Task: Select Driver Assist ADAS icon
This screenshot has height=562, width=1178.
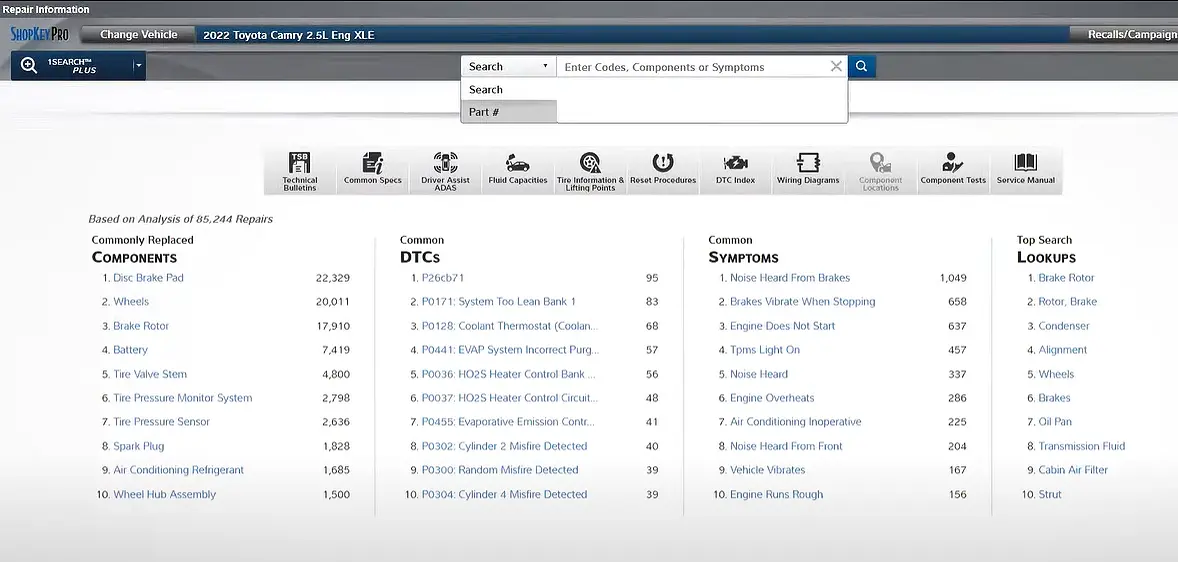Action: point(445,170)
